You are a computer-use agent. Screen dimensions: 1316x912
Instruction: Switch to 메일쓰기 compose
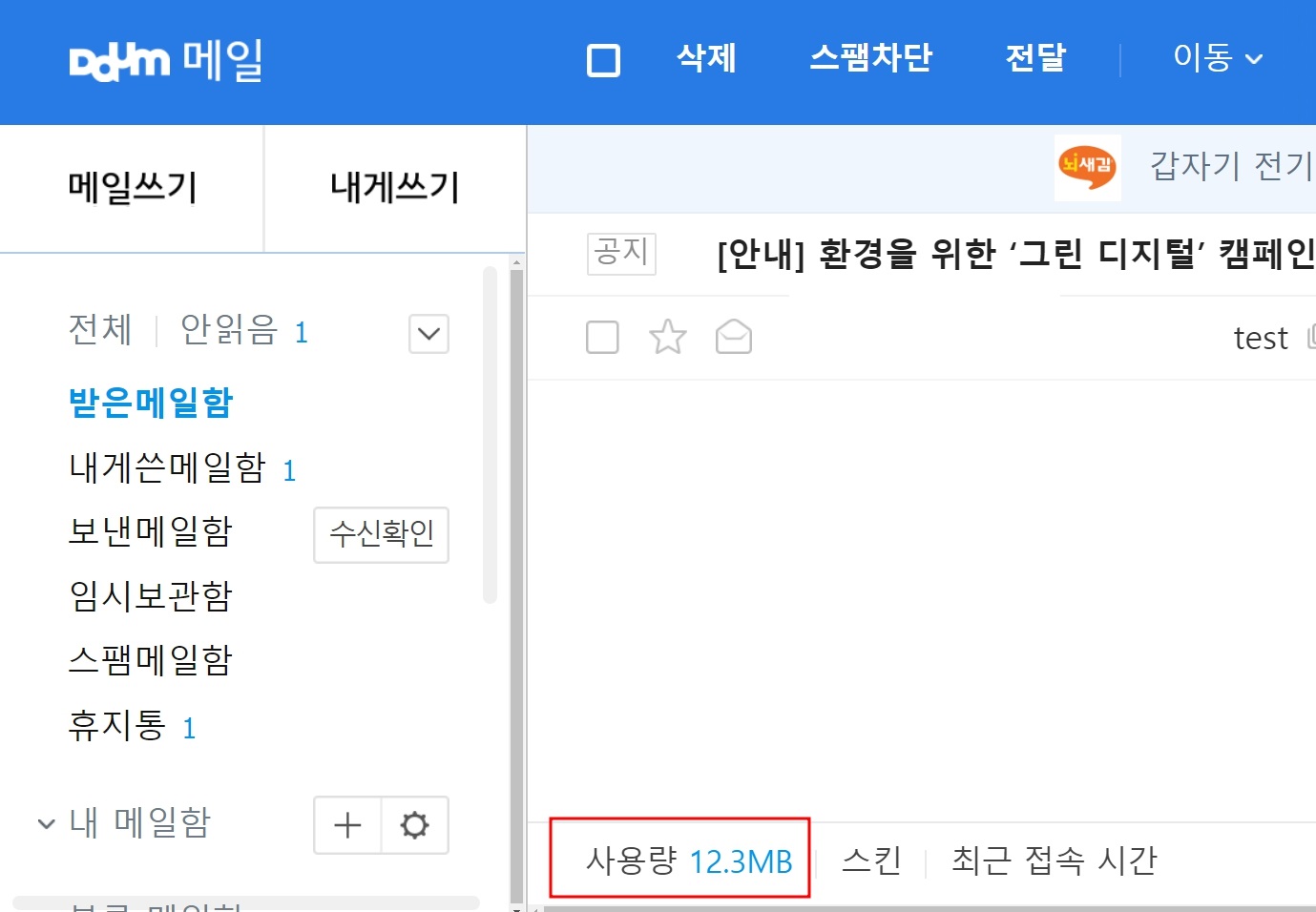tap(132, 187)
